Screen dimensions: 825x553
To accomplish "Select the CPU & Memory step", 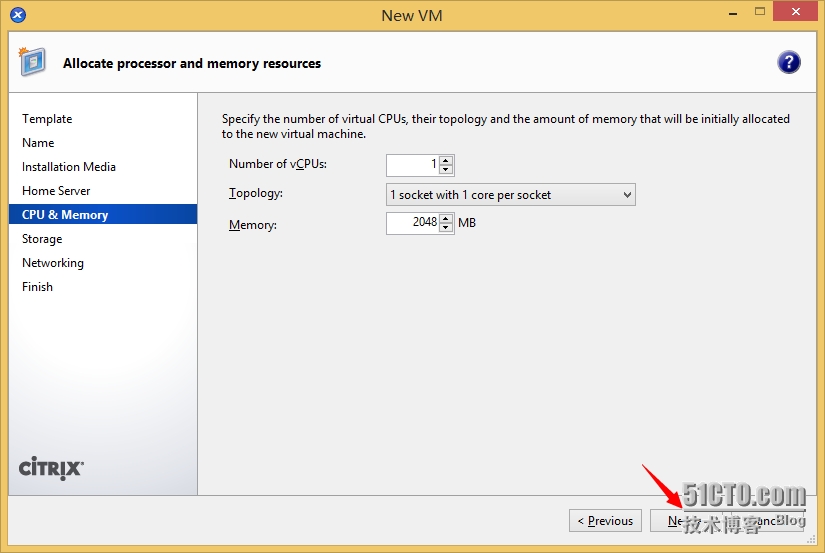I will [103, 215].
